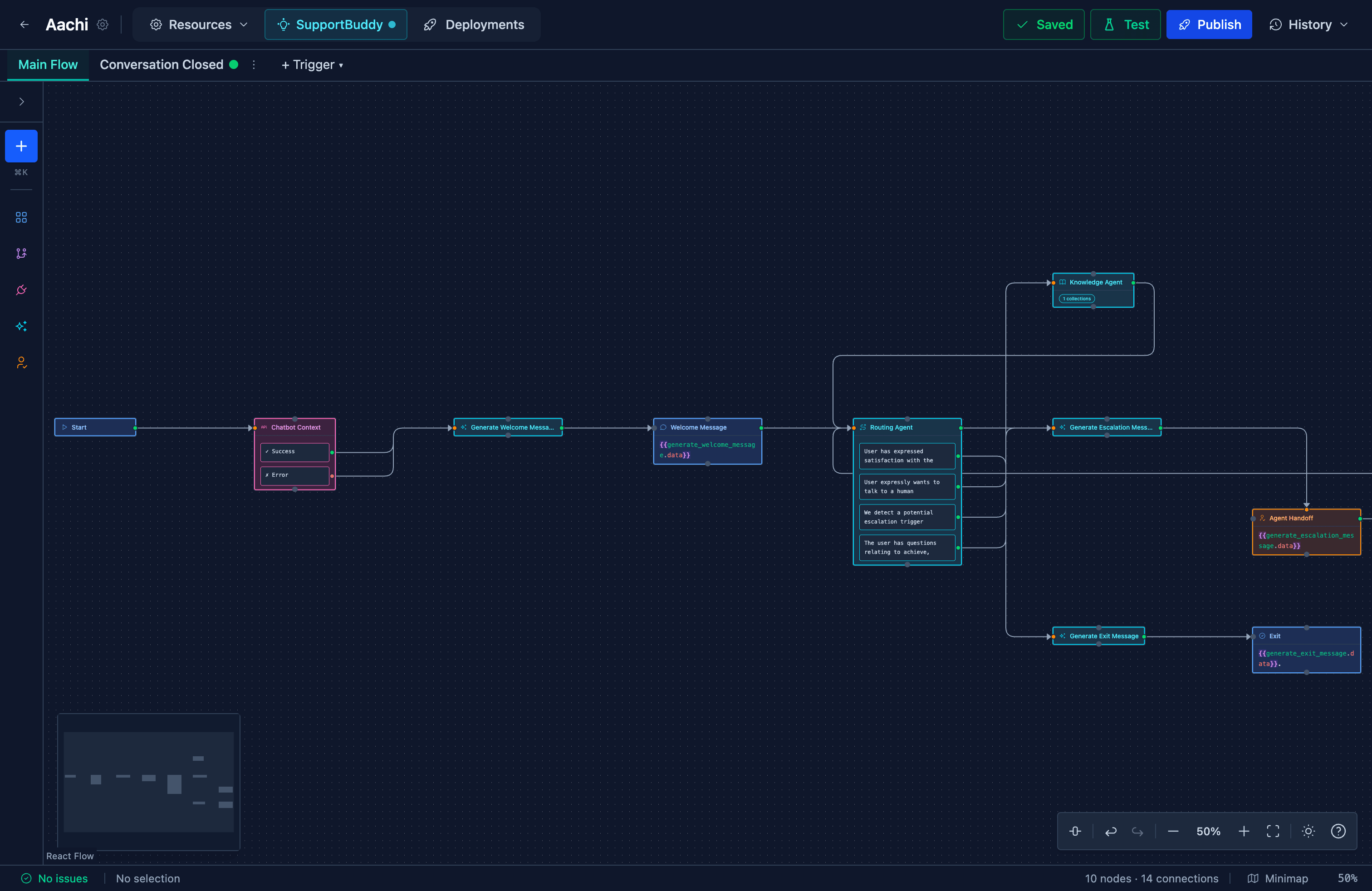Select the Routing Agent node header
Screen dimensions: 1372x891
pos(907,427)
